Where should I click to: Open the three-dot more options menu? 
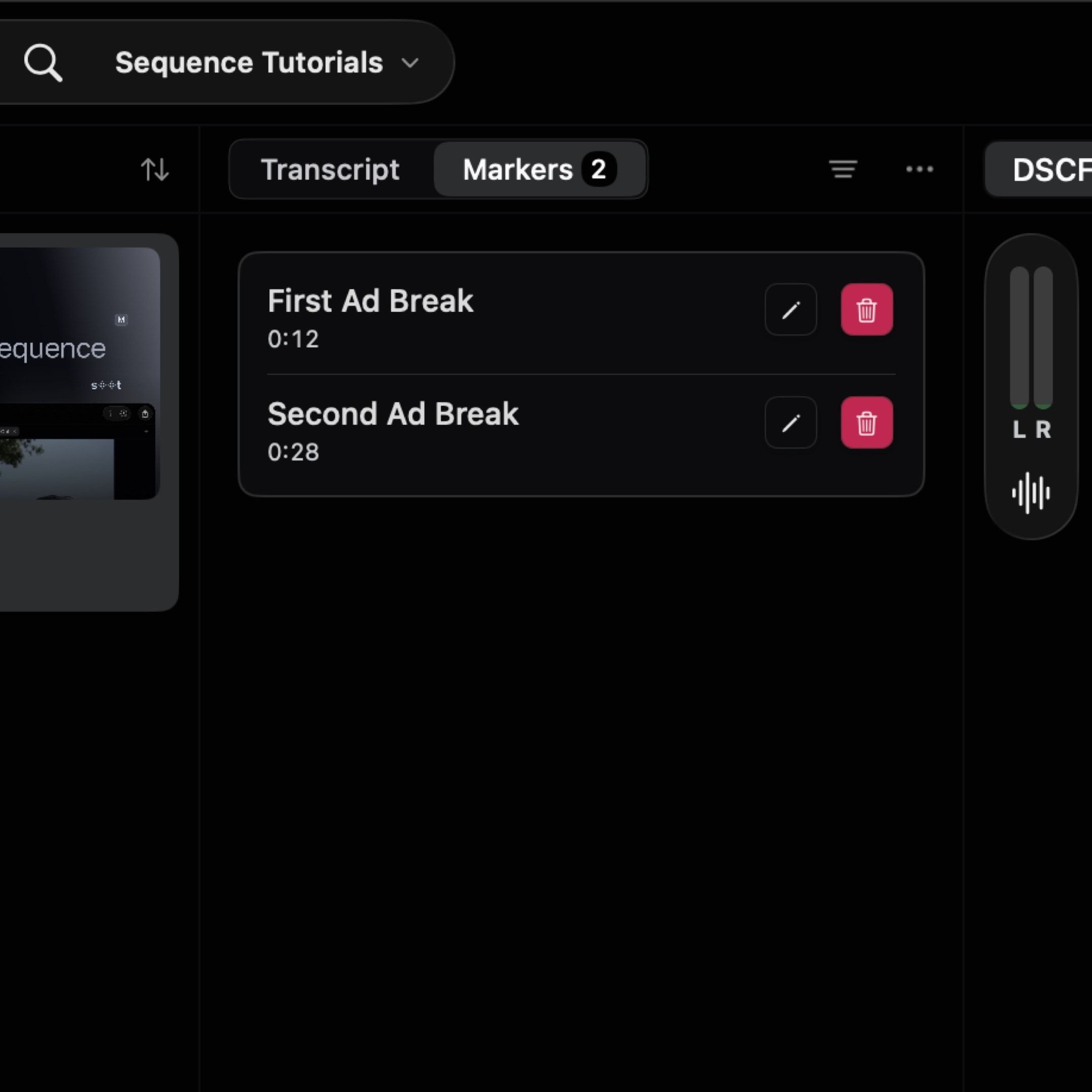[919, 169]
